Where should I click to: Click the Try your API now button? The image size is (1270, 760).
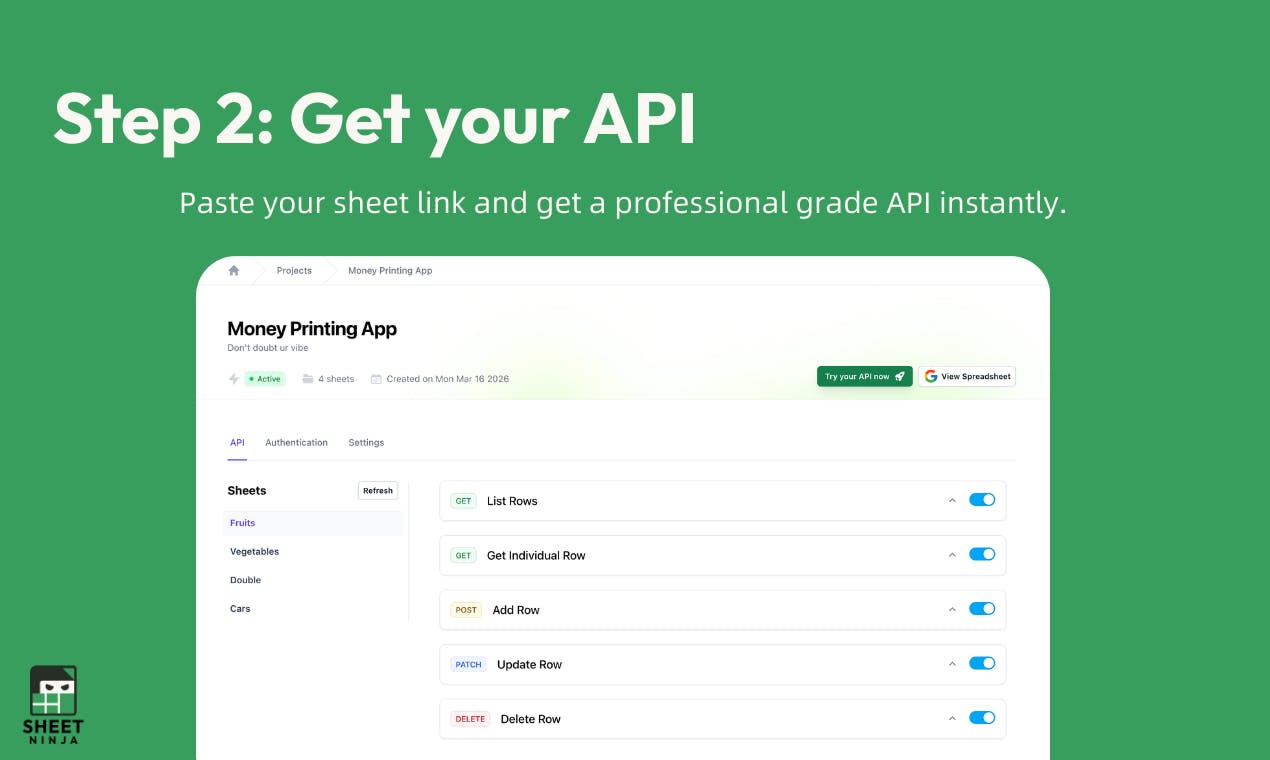(x=865, y=376)
